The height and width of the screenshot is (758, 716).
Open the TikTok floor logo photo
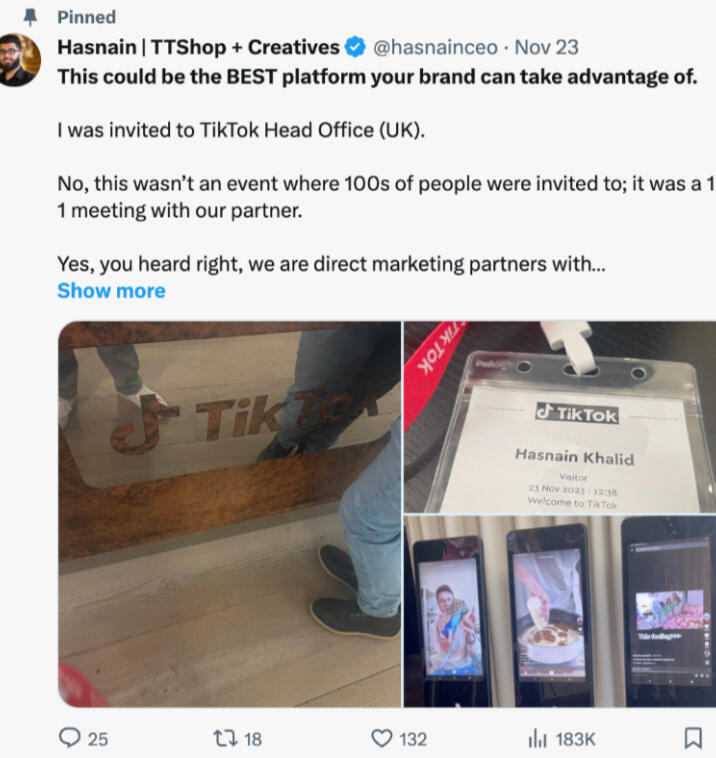pos(230,514)
